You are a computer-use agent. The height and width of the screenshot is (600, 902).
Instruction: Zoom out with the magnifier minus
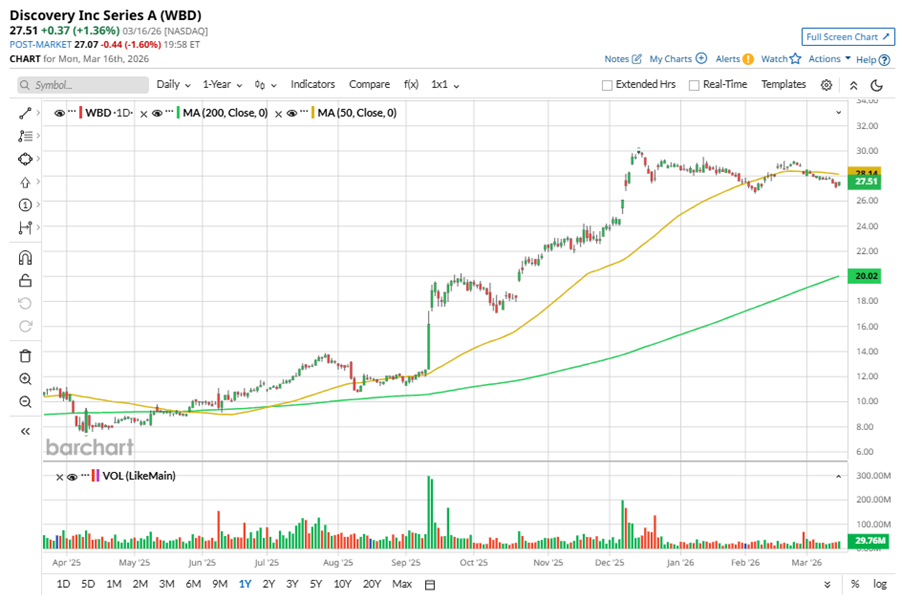pyautogui.click(x=25, y=402)
